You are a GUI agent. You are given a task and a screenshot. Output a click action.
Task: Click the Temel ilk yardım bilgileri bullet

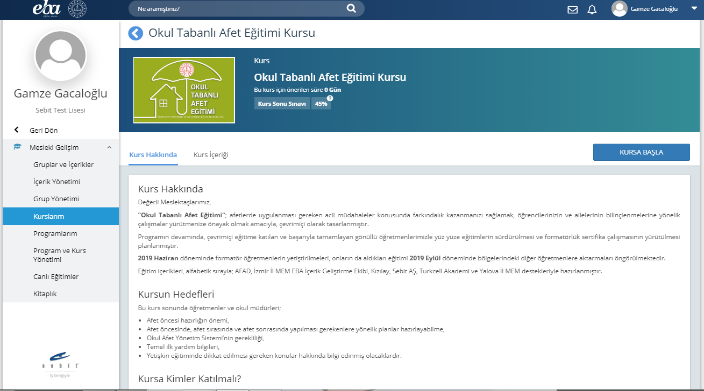183,347
